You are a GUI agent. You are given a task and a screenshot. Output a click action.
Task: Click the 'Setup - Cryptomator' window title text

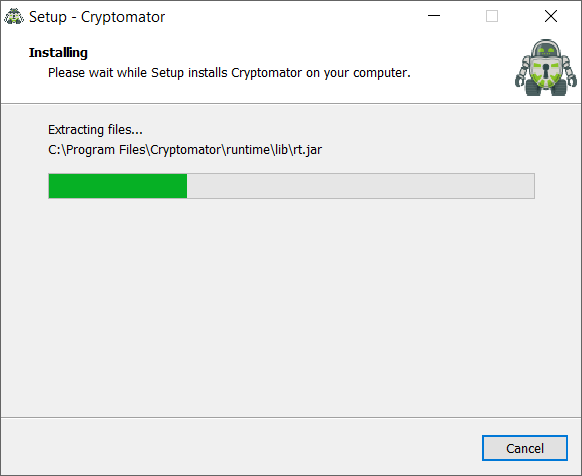[97, 17]
